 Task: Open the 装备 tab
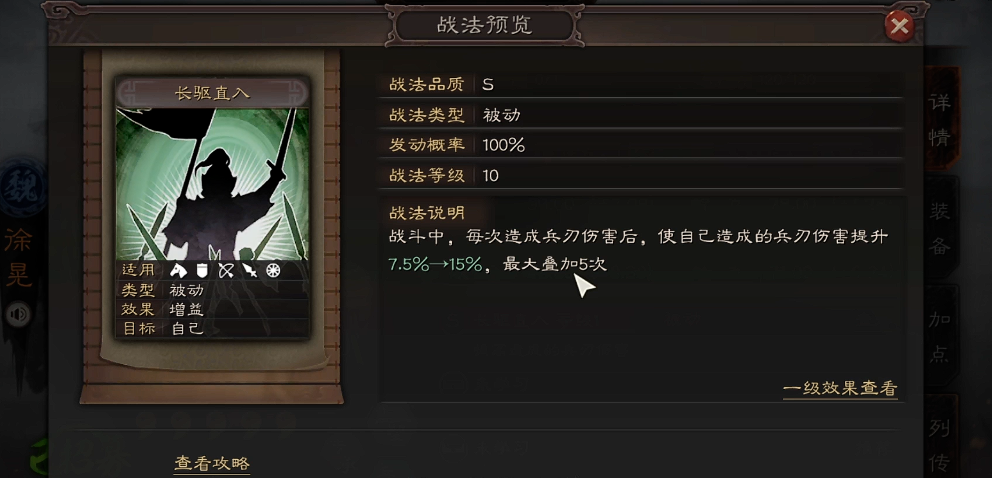[x=940, y=228]
